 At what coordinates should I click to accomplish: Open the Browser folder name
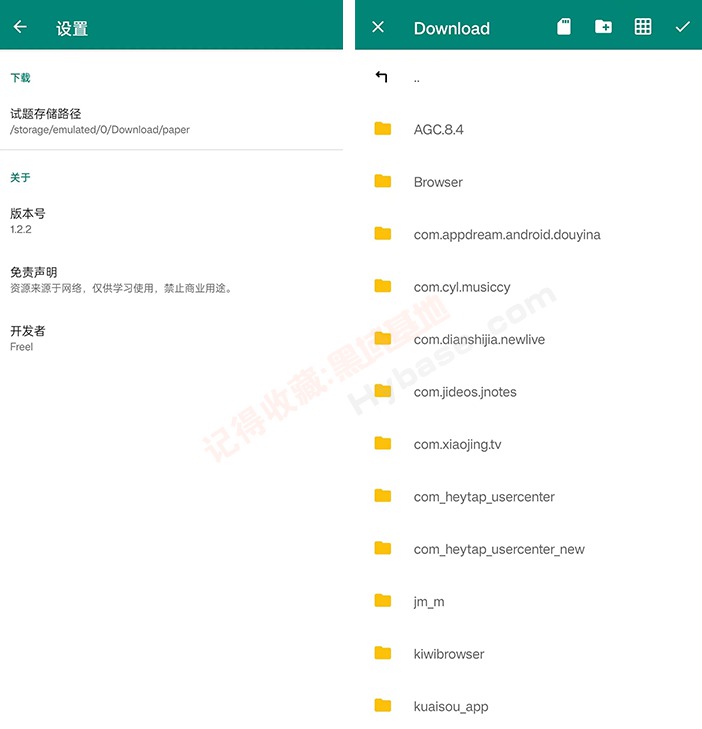pyautogui.click(x=438, y=182)
